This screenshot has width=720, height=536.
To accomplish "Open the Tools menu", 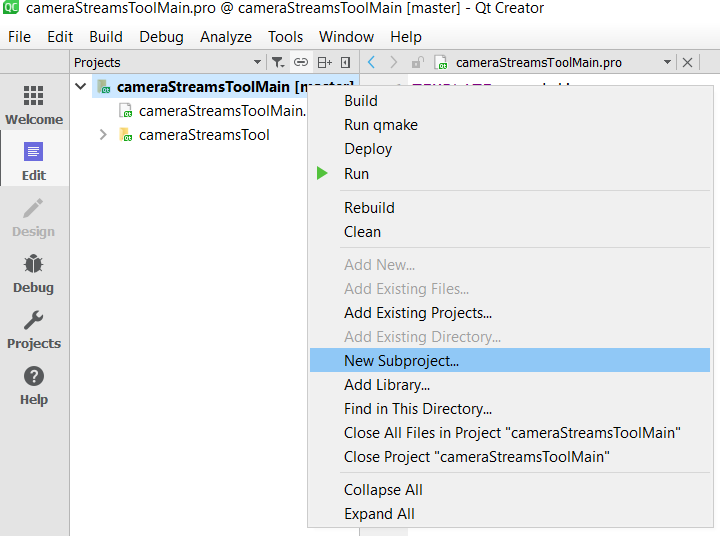I will [x=285, y=37].
